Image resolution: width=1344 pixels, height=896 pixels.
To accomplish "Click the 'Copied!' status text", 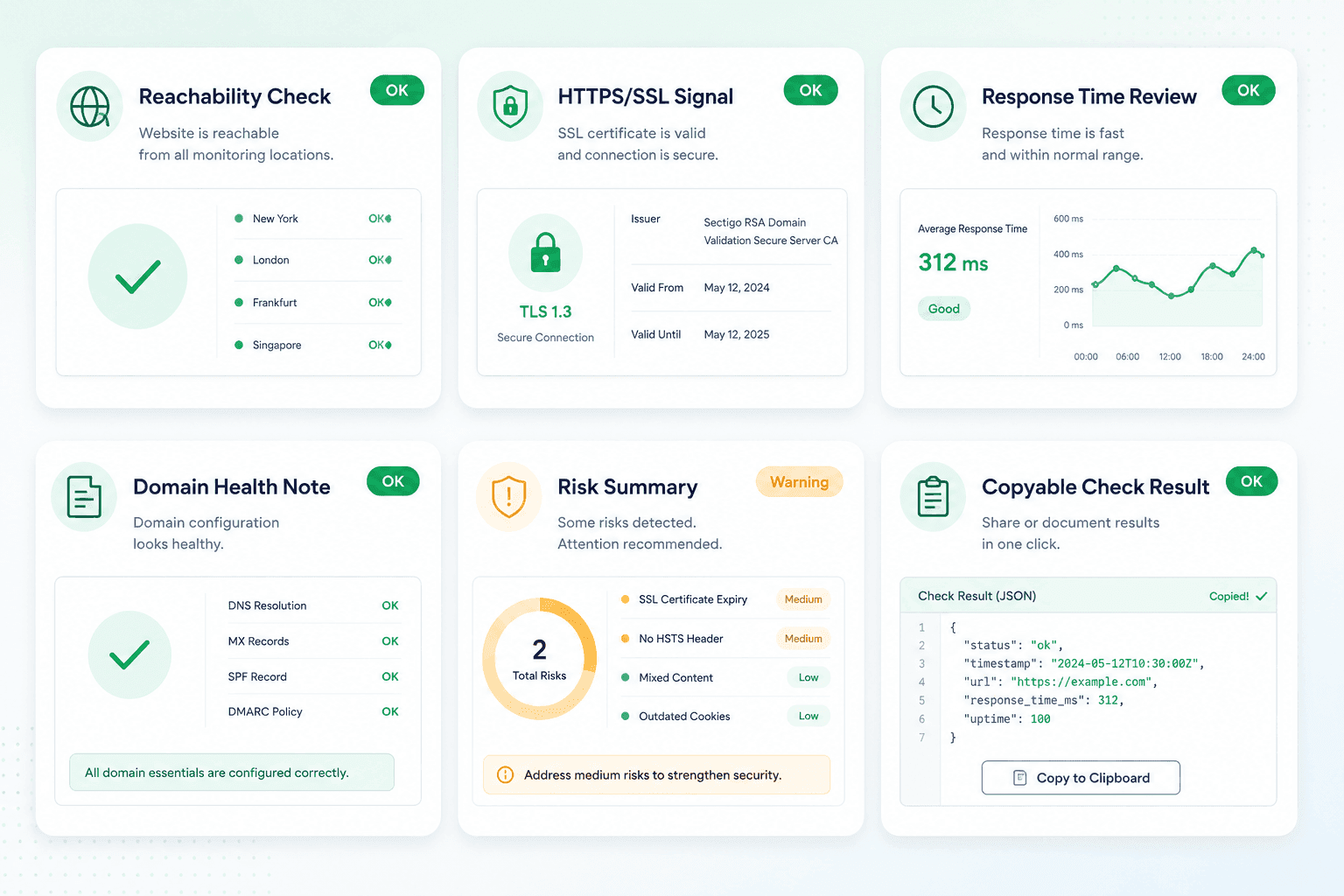I will tap(1228, 596).
